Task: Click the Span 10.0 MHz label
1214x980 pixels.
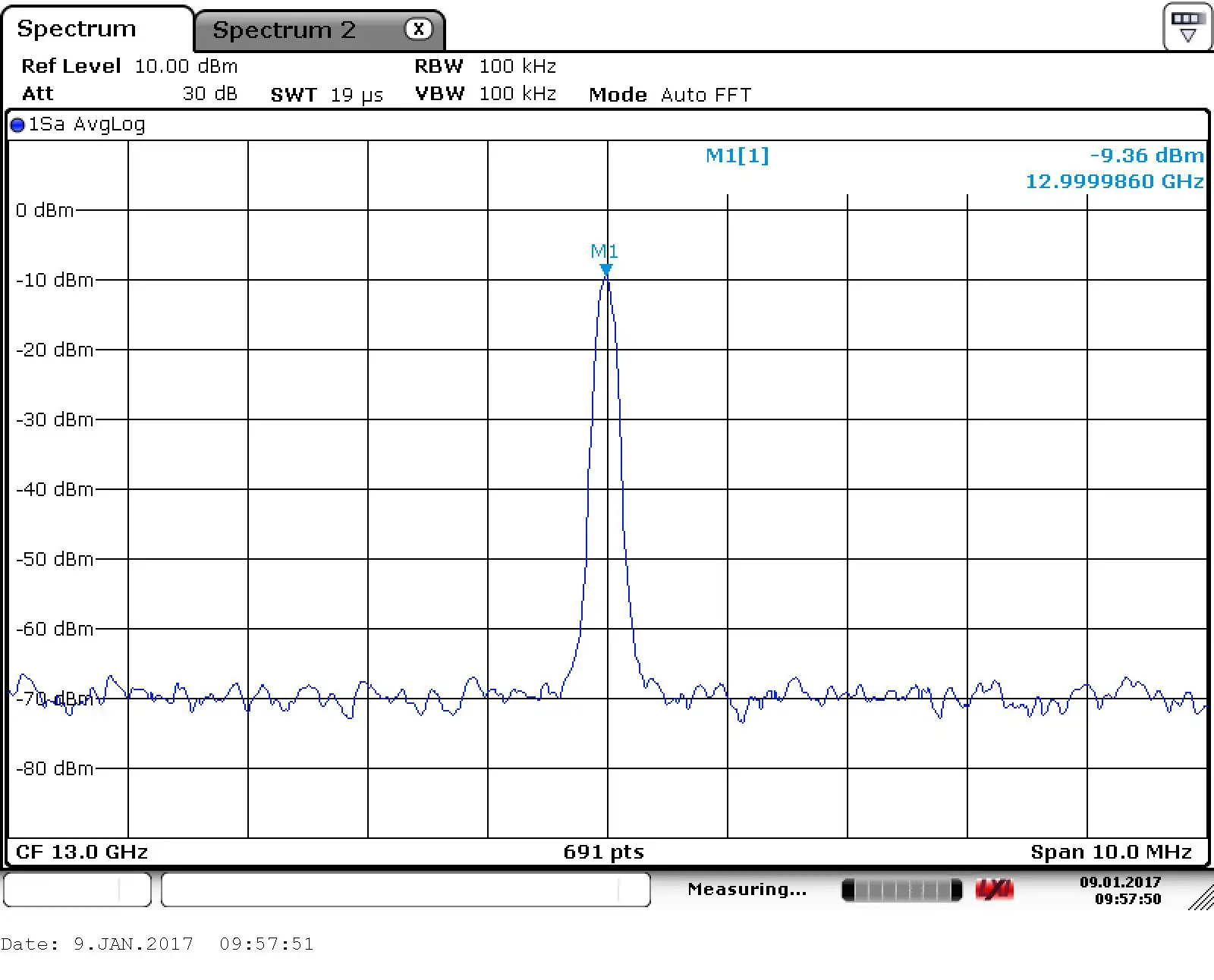Action: coord(1112,852)
